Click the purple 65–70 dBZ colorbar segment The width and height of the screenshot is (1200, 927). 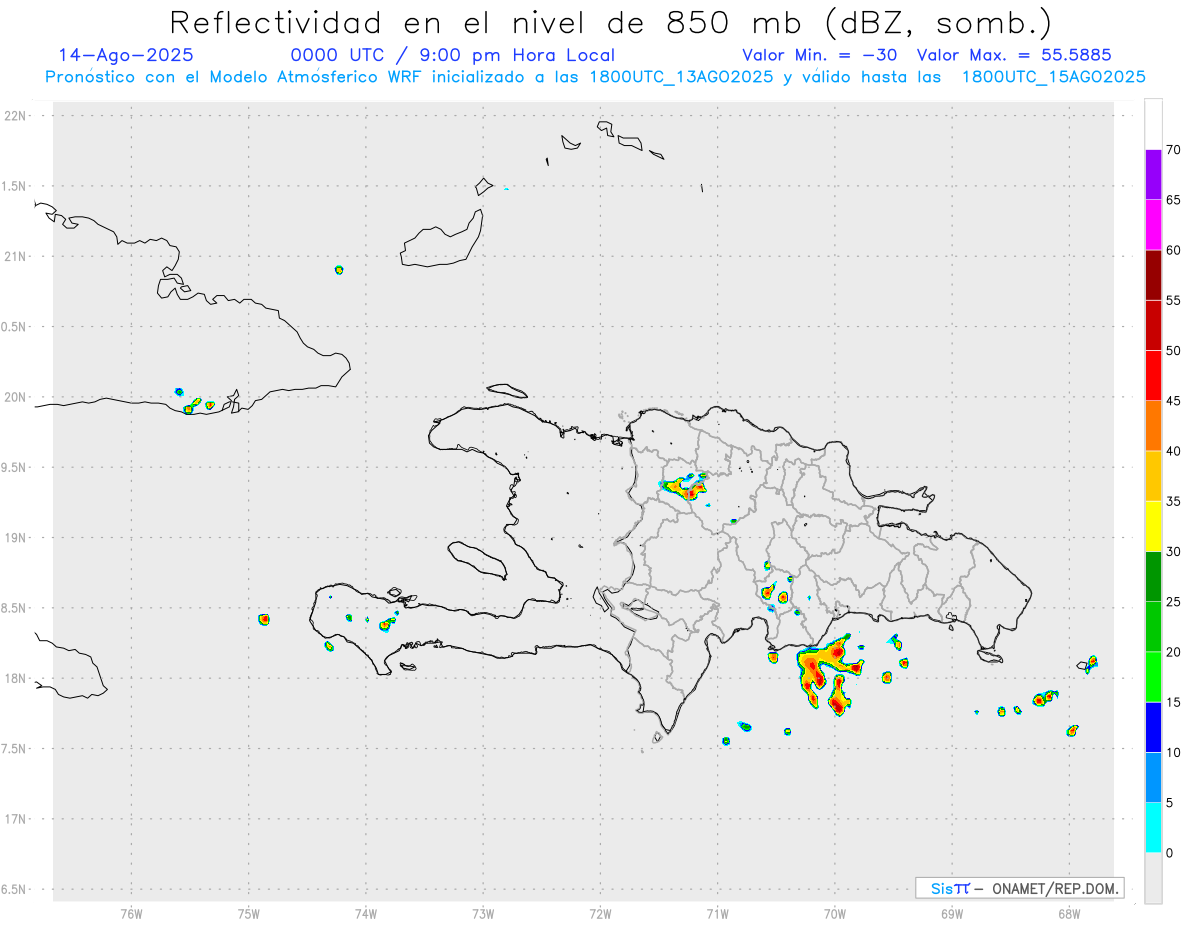tap(1153, 174)
